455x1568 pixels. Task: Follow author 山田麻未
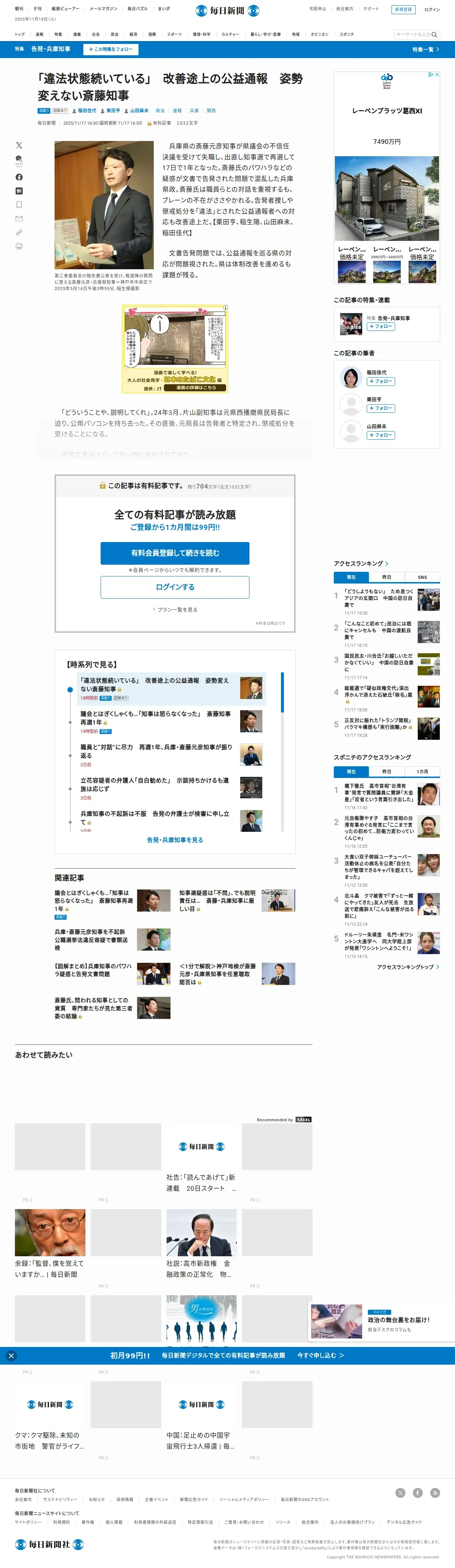pos(381,435)
